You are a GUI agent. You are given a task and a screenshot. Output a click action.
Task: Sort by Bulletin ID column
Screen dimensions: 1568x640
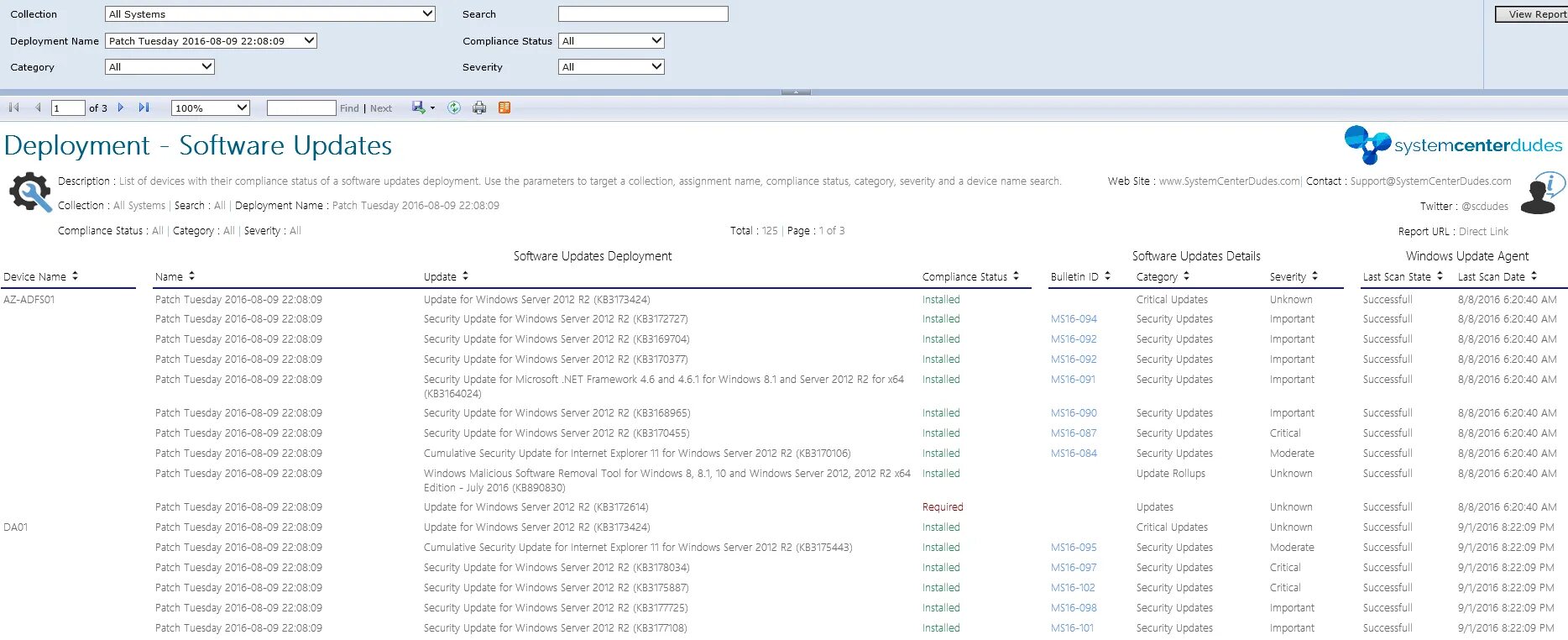1107,275
